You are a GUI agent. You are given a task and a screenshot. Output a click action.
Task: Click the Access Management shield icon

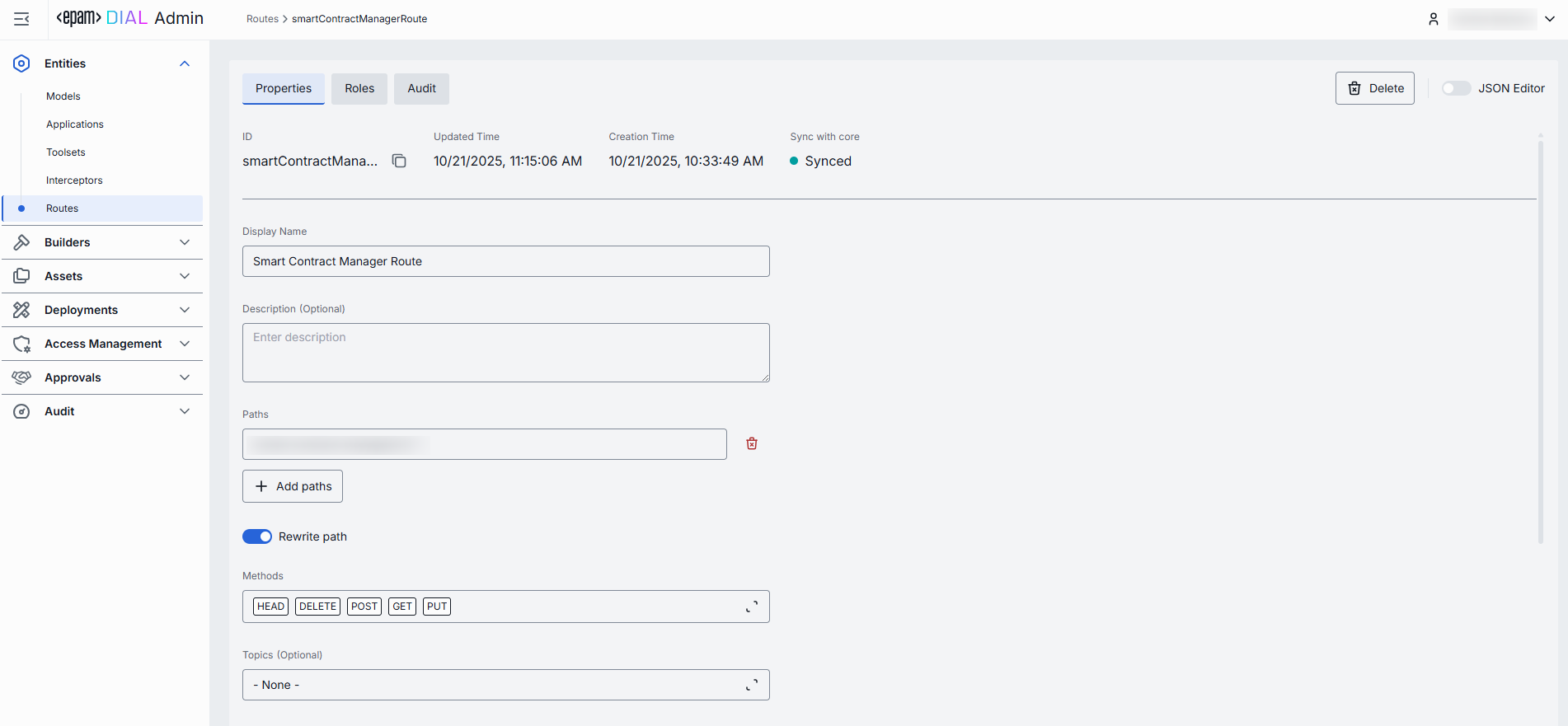point(21,344)
